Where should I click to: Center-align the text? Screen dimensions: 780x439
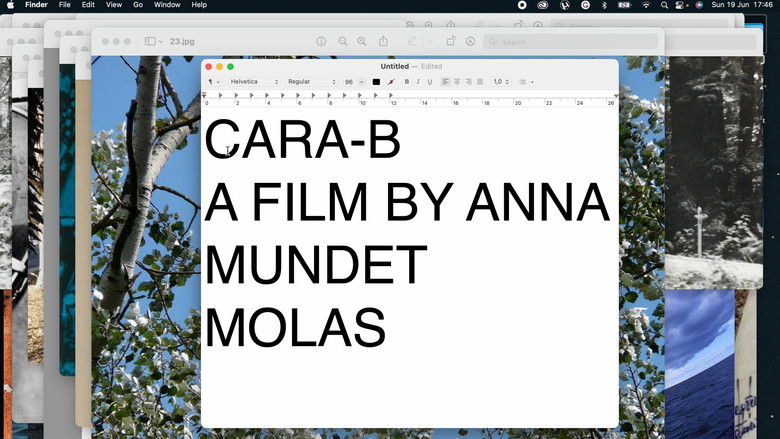click(457, 81)
